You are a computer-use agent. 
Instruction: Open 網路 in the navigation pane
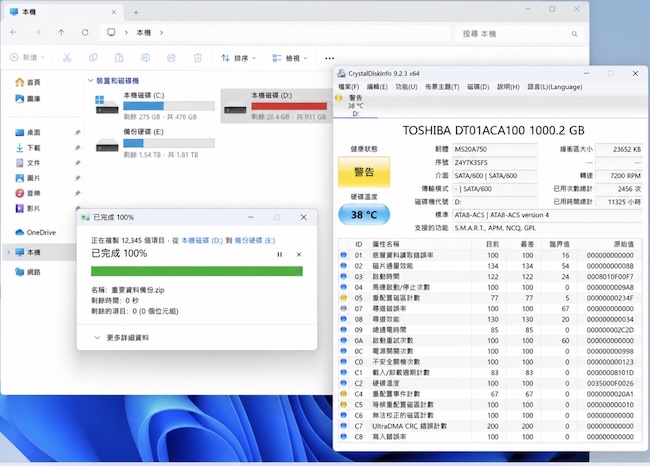tap(28, 272)
